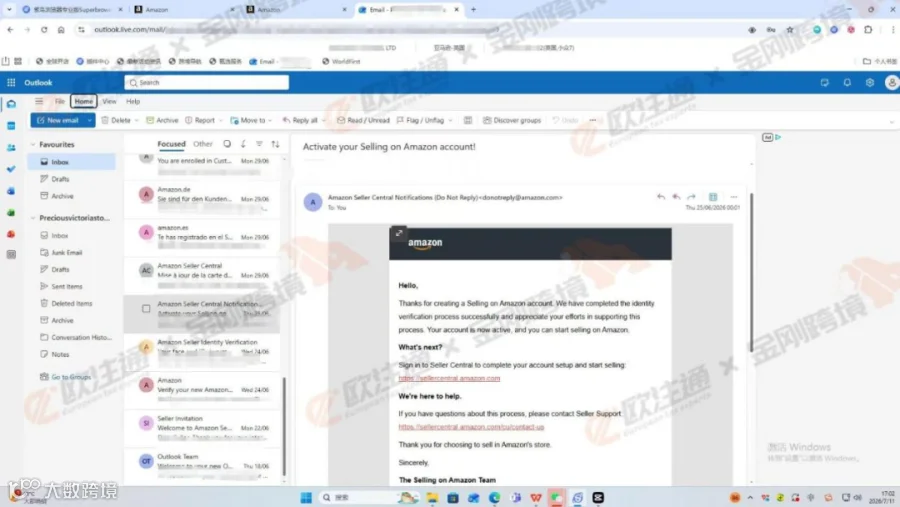Open the People module in left rail
Viewport: 900px width, 507px height.
(x=11, y=148)
